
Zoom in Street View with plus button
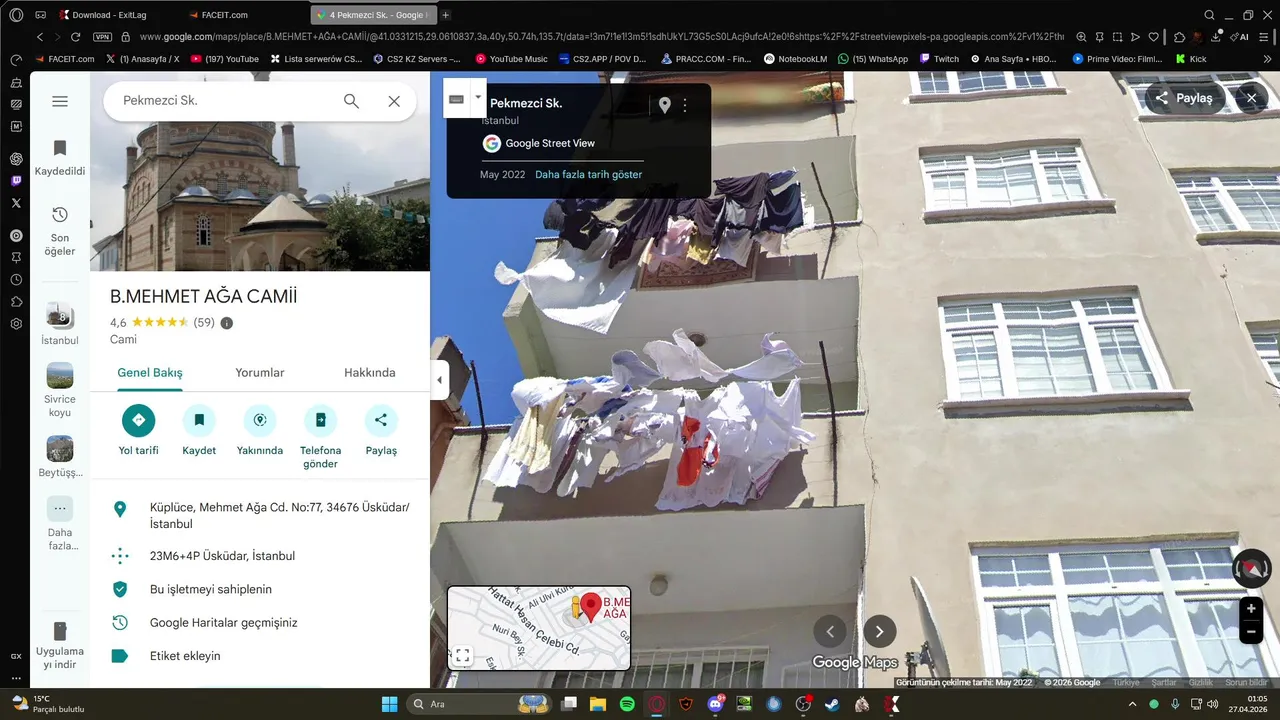[x=1251, y=609]
